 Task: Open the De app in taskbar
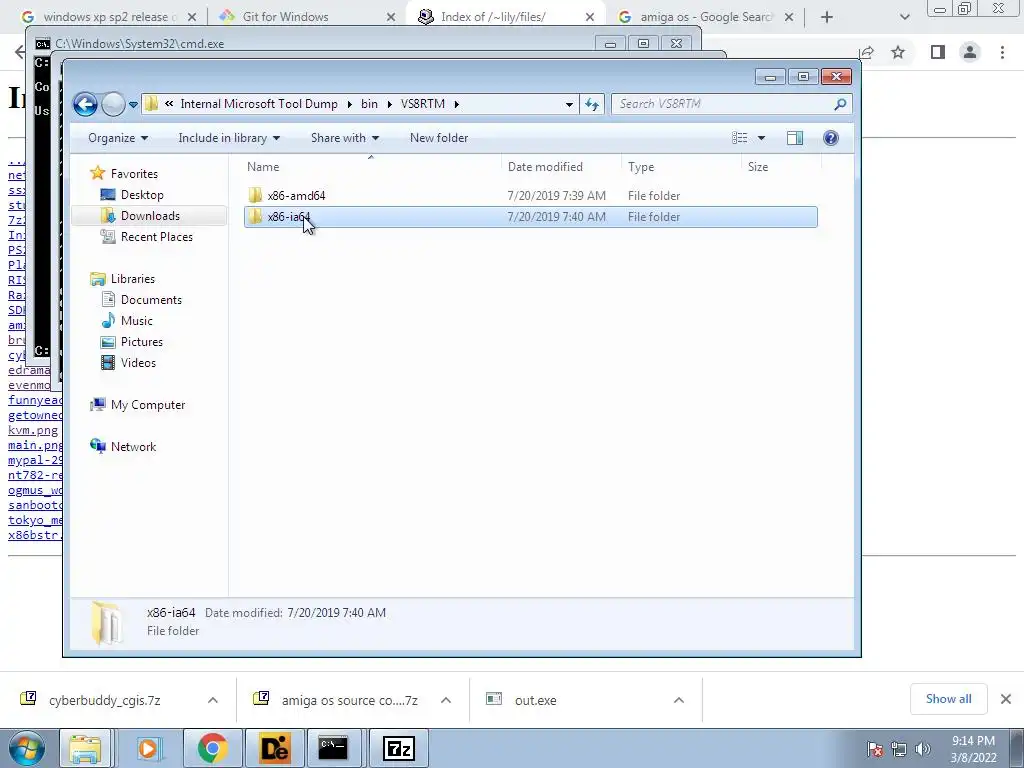point(274,748)
